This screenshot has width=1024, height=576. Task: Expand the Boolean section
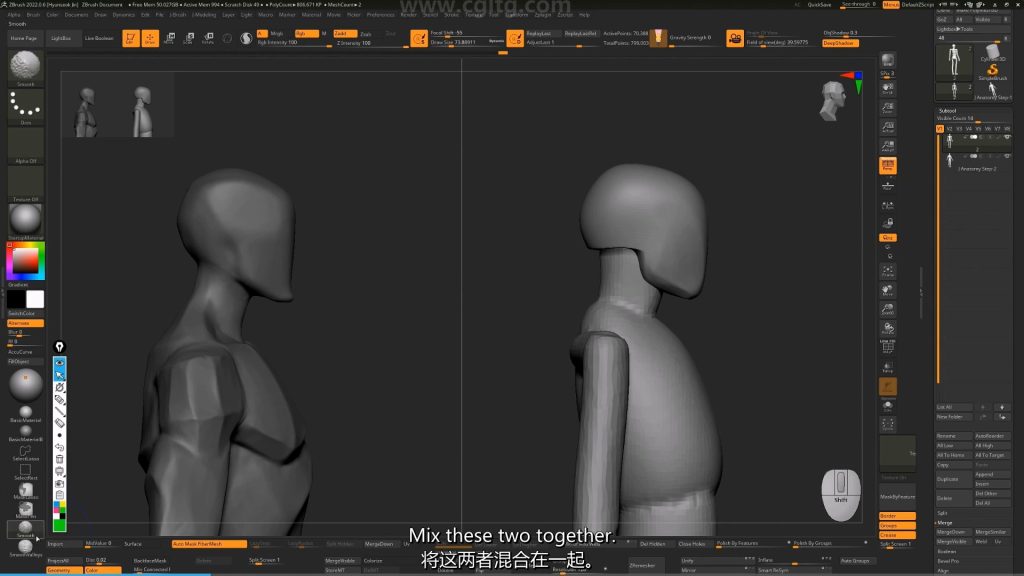pos(946,552)
